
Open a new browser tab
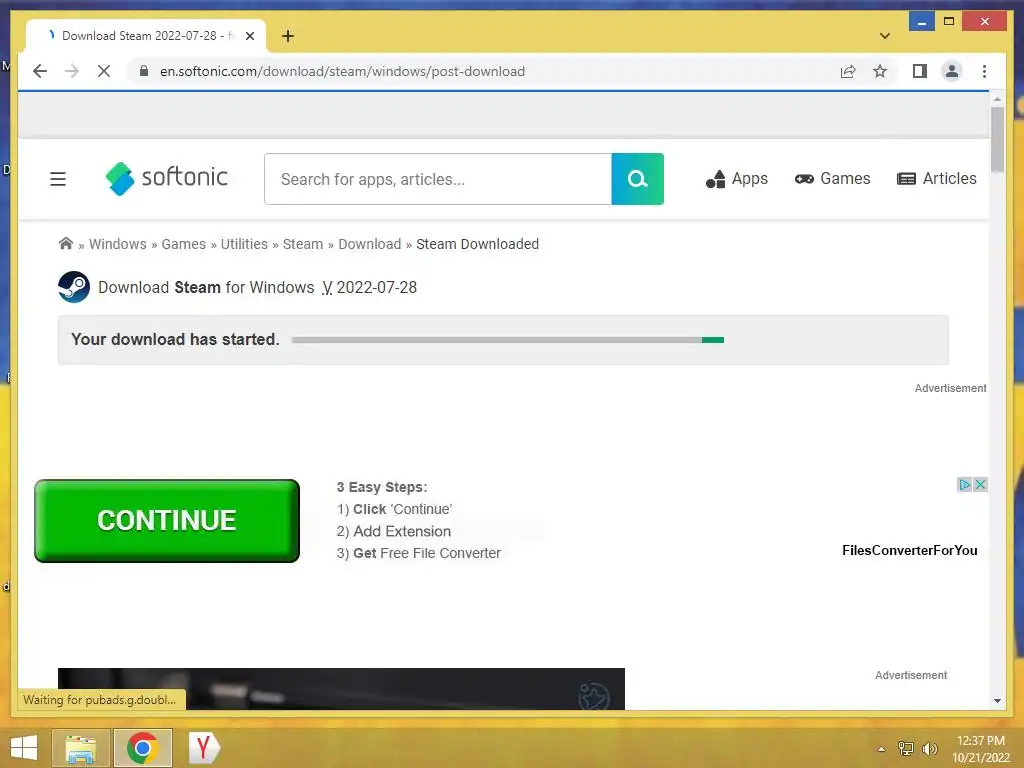[x=288, y=36]
